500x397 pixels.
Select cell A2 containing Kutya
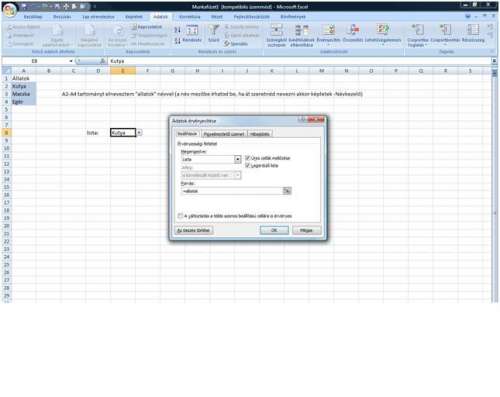click(23, 86)
